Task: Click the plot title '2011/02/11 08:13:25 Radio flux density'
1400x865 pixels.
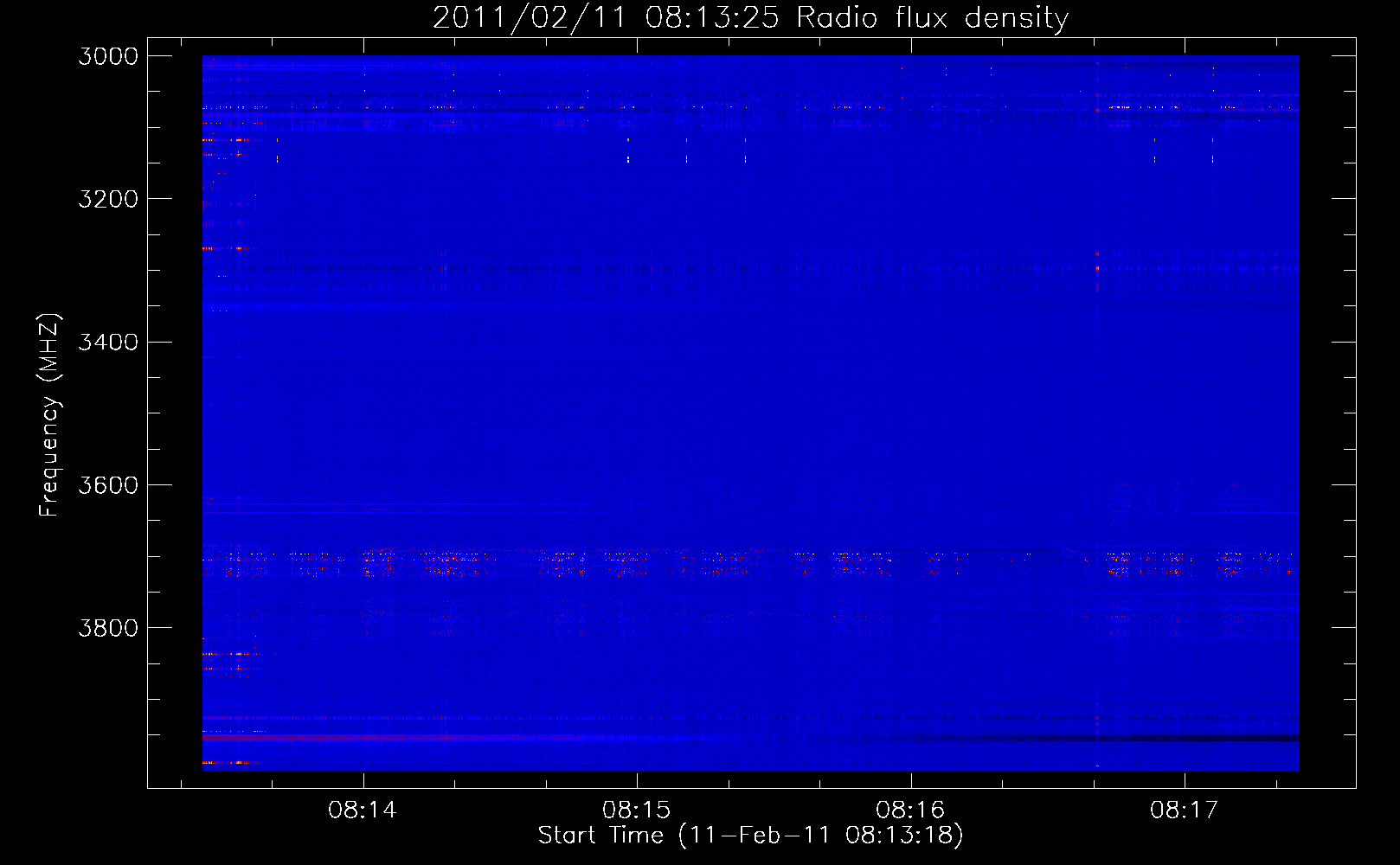Action: pos(750,18)
